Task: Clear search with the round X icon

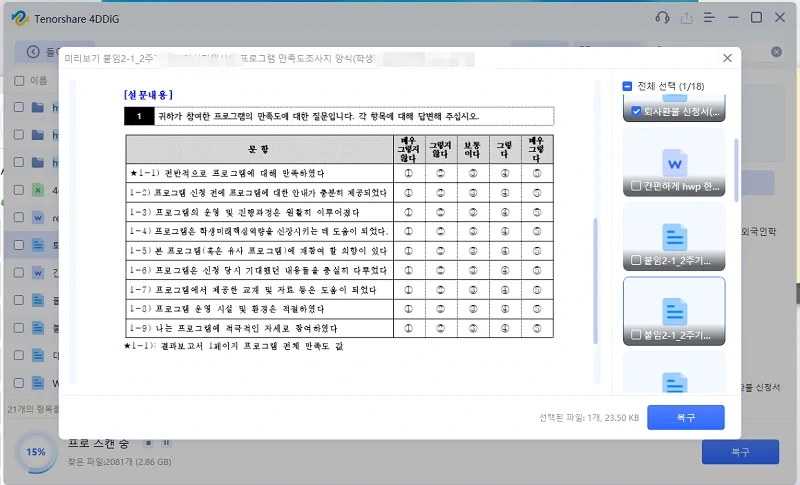Action: tap(777, 52)
